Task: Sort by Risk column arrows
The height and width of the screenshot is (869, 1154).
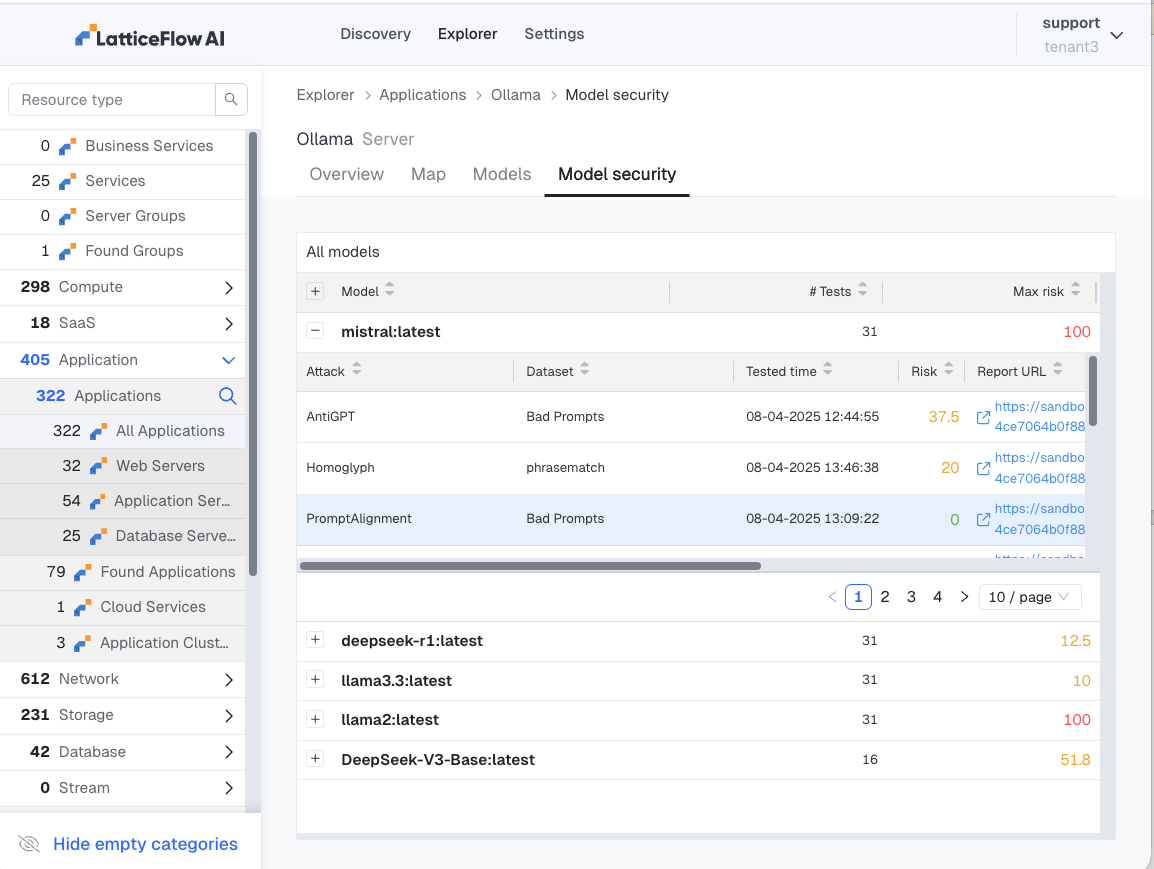Action: (x=949, y=370)
